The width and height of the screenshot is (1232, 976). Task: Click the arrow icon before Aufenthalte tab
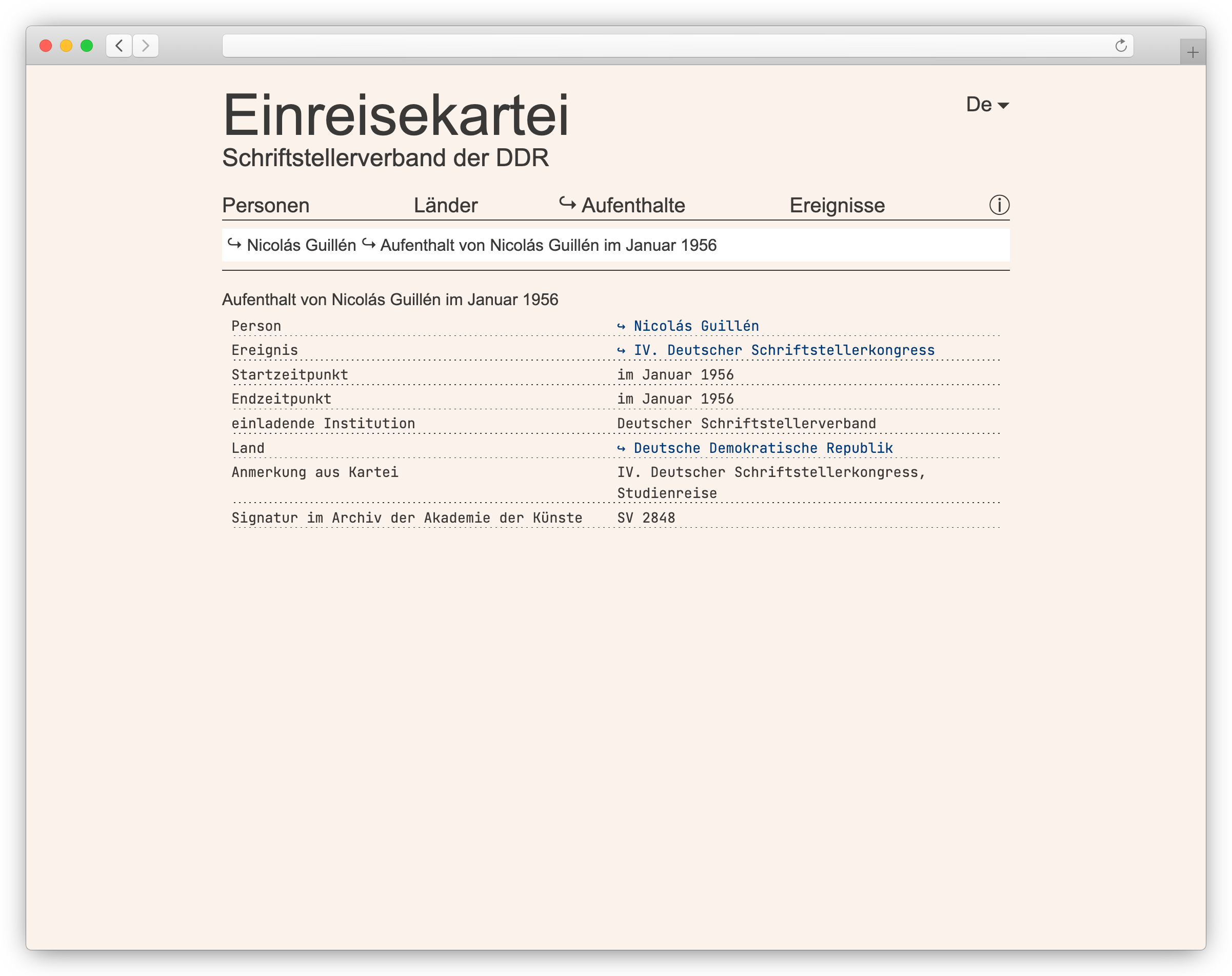[x=567, y=204]
